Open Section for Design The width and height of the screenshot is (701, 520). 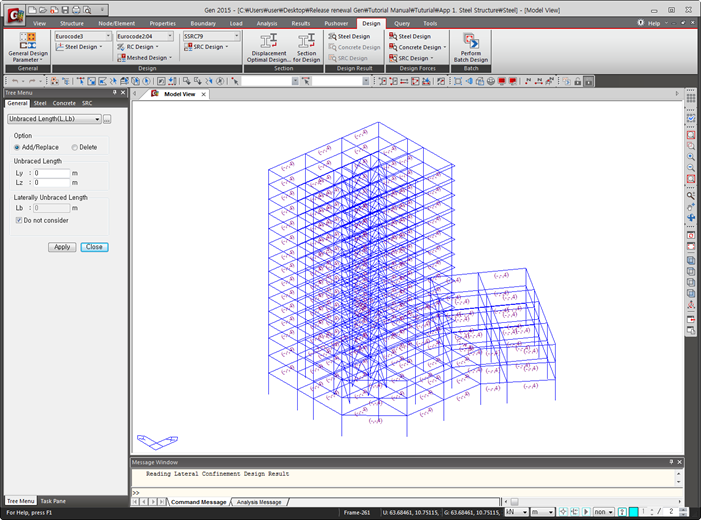(306, 47)
